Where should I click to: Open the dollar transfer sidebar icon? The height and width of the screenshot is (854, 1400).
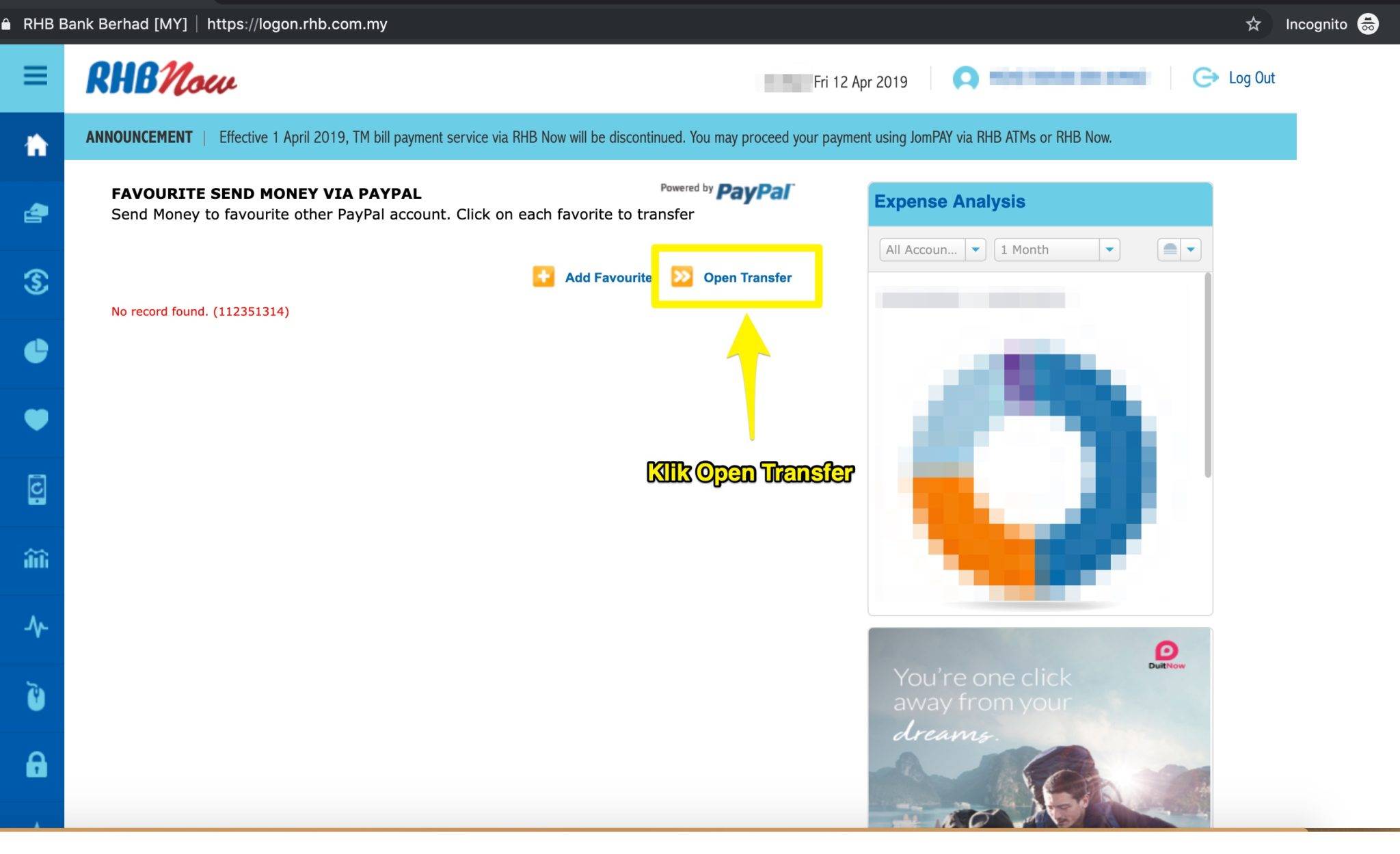click(36, 282)
